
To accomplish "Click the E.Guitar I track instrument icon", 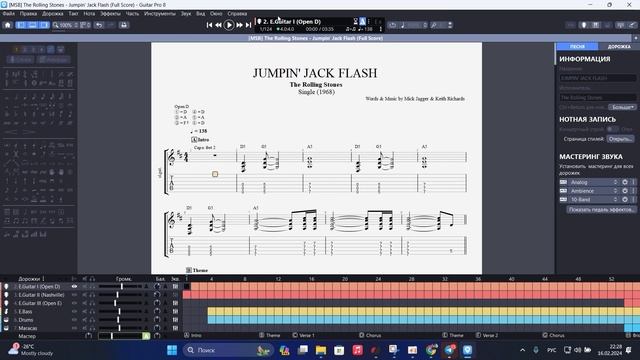I will [x=6, y=287].
